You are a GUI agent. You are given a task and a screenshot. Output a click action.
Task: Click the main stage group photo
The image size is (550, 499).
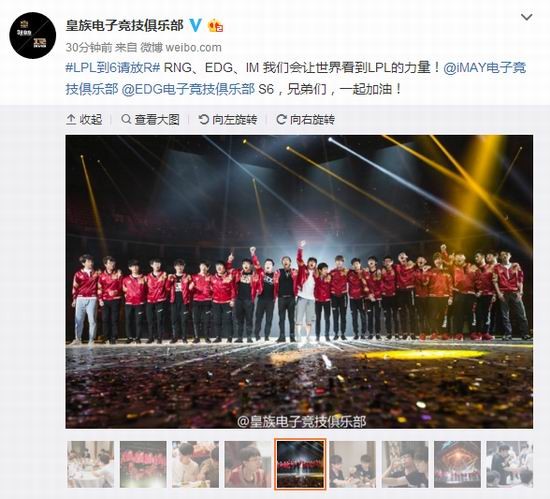(x=299, y=282)
